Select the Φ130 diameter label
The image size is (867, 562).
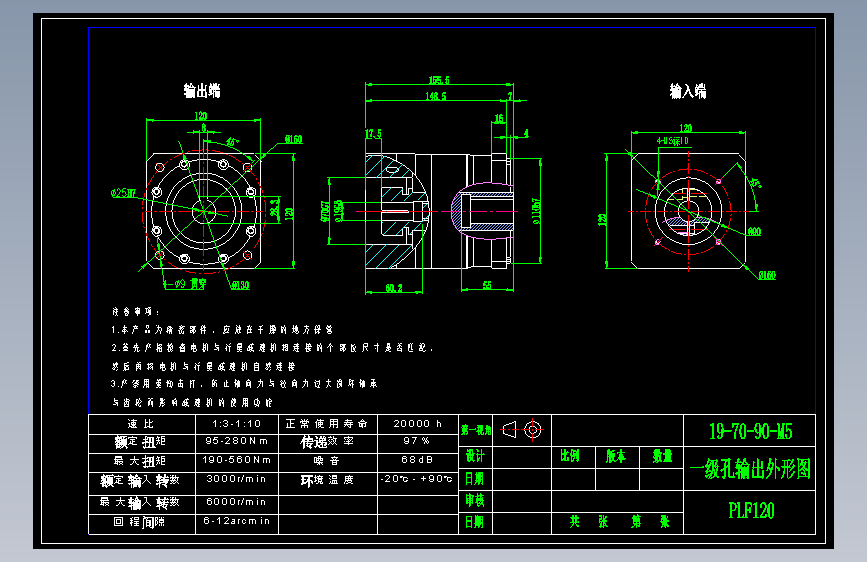coord(240,285)
